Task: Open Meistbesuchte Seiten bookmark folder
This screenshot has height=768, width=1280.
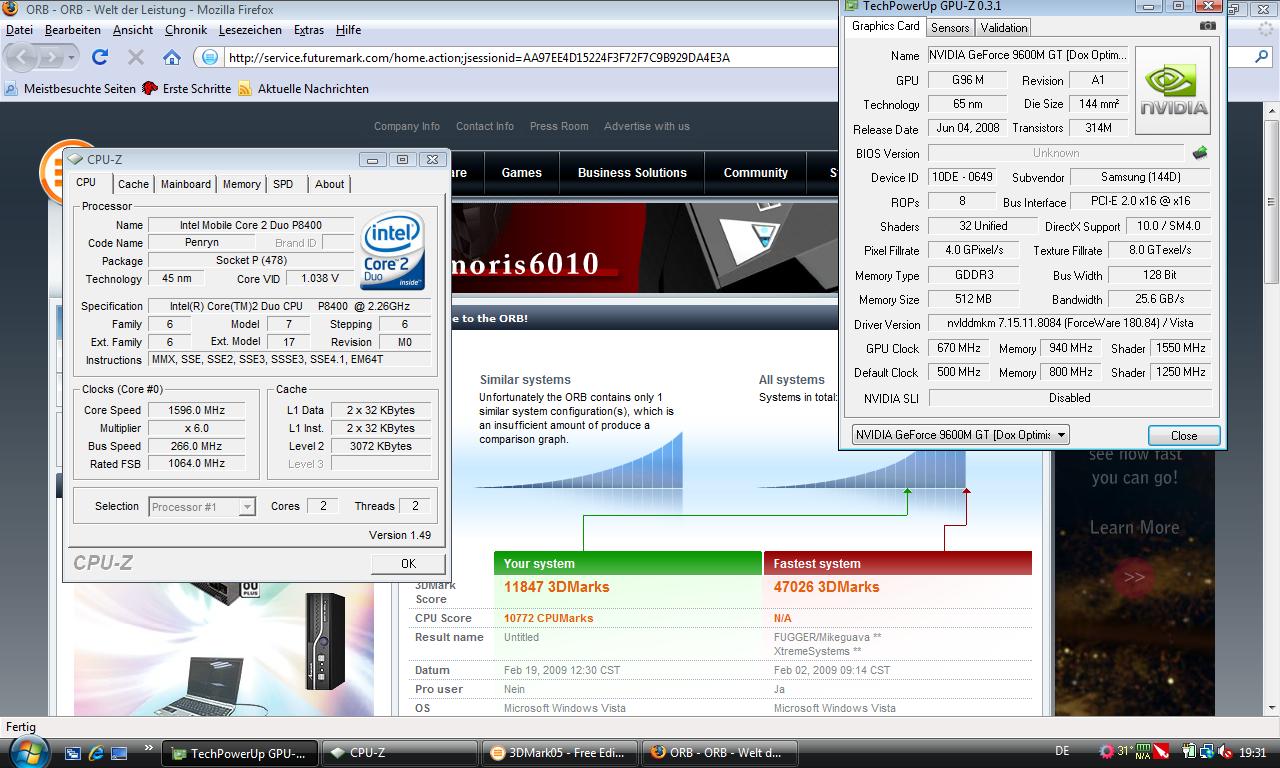Action: click(70, 89)
